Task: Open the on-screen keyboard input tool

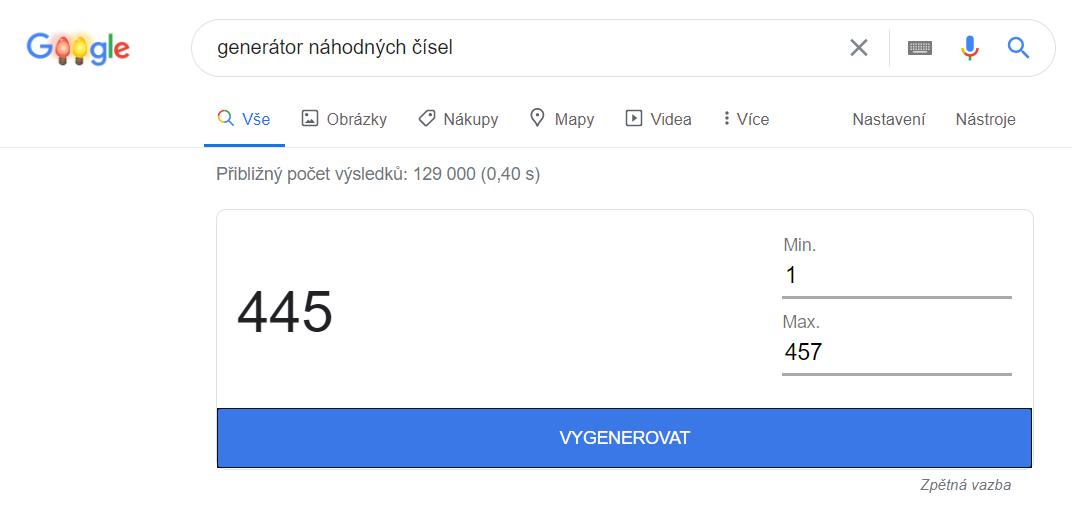Action: (920, 48)
